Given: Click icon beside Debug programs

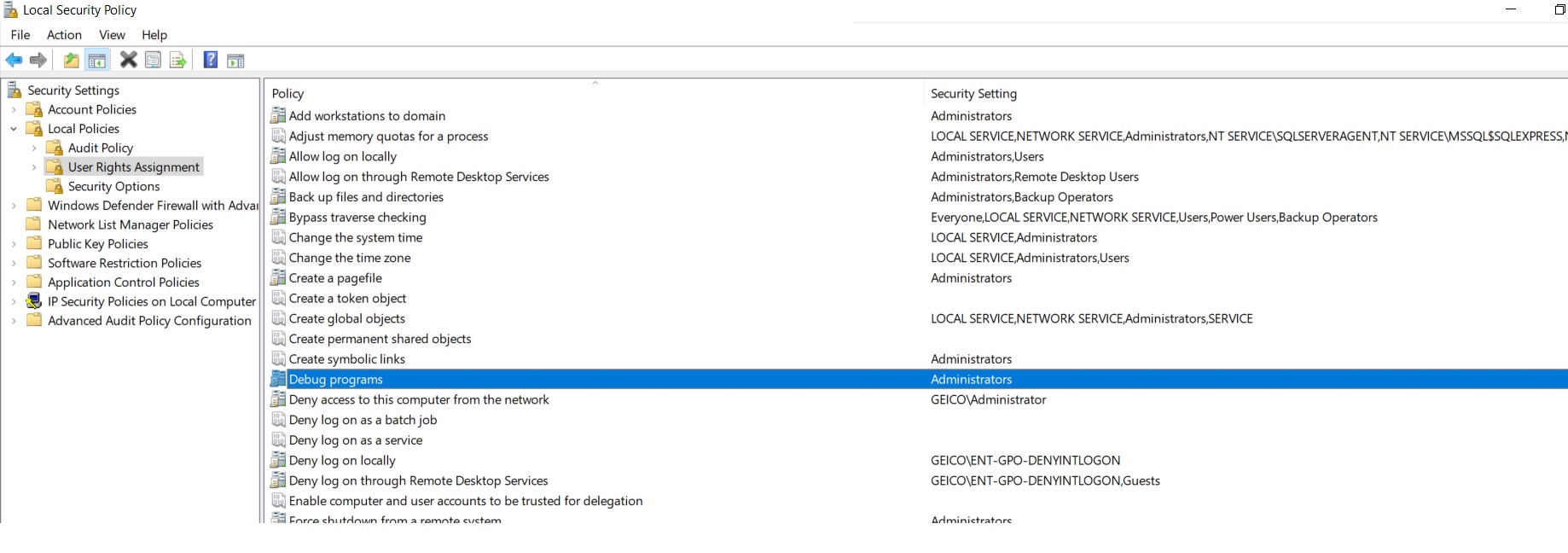Looking at the screenshot, I should pyautogui.click(x=278, y=379).
